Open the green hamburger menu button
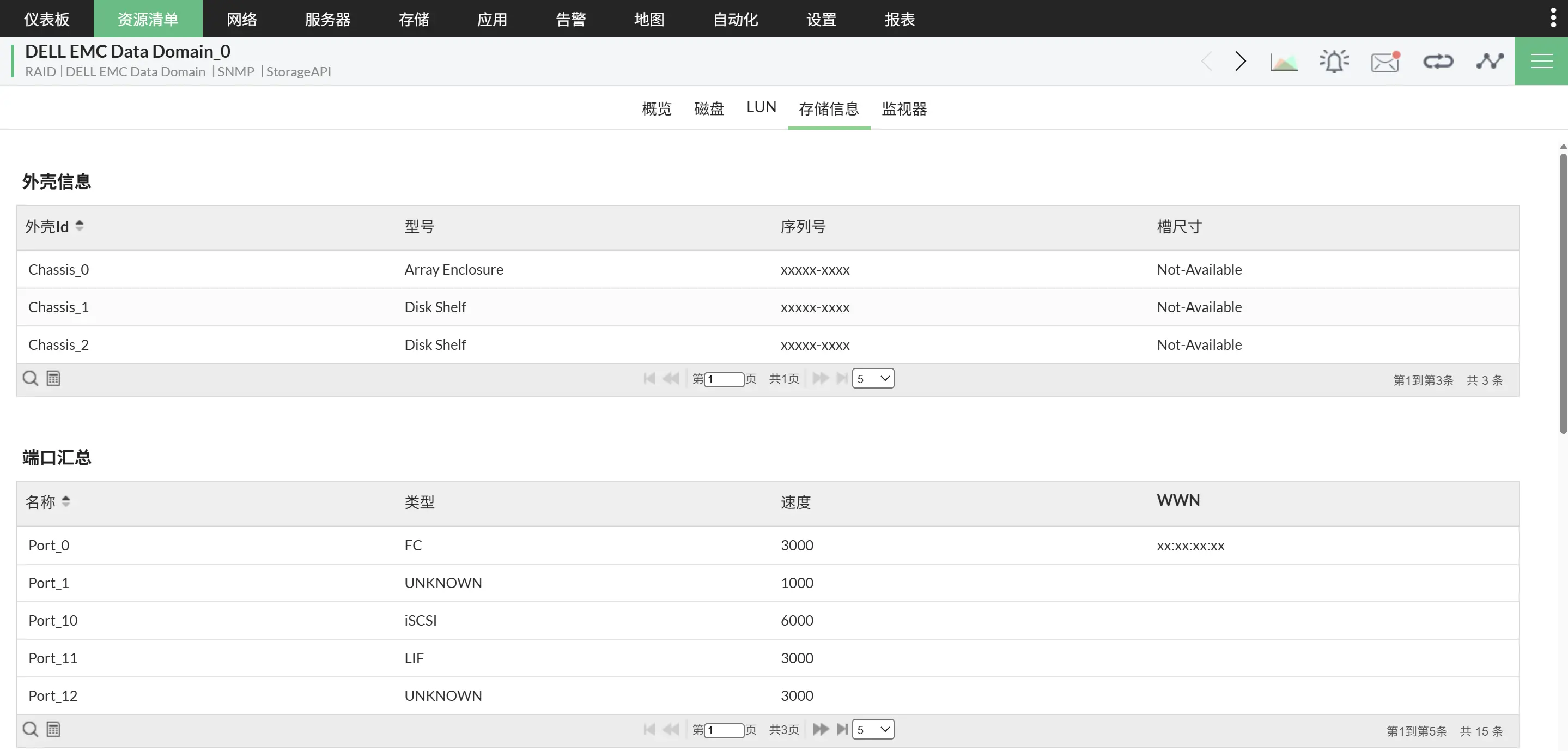1568x751 pixels. tap(1541, 62)
